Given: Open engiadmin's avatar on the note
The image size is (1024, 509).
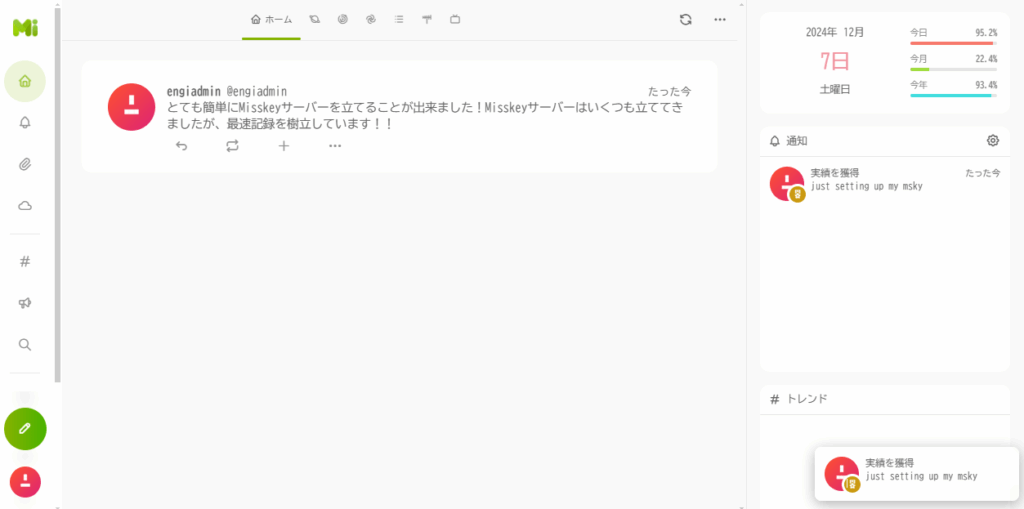Looking at the screenshot, I should point(131,107).
